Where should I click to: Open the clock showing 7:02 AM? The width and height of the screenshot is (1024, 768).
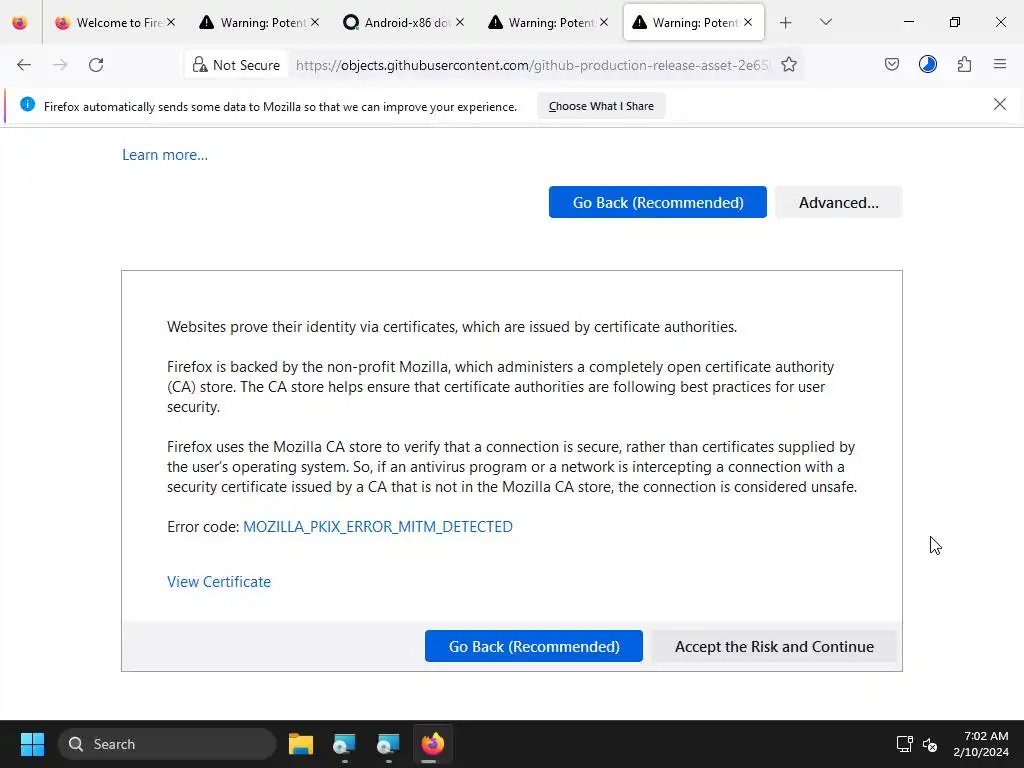980,744
